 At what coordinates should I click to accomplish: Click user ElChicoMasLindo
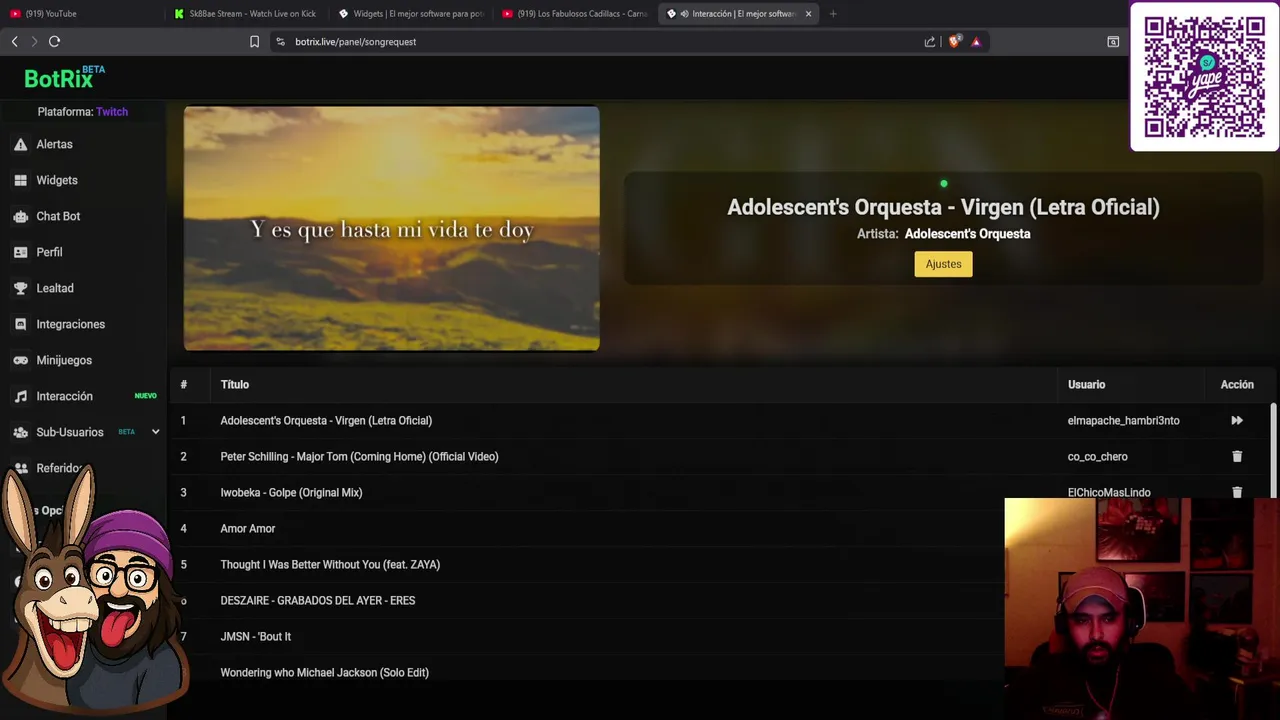pyautogui.click(x=1109, y=492)
